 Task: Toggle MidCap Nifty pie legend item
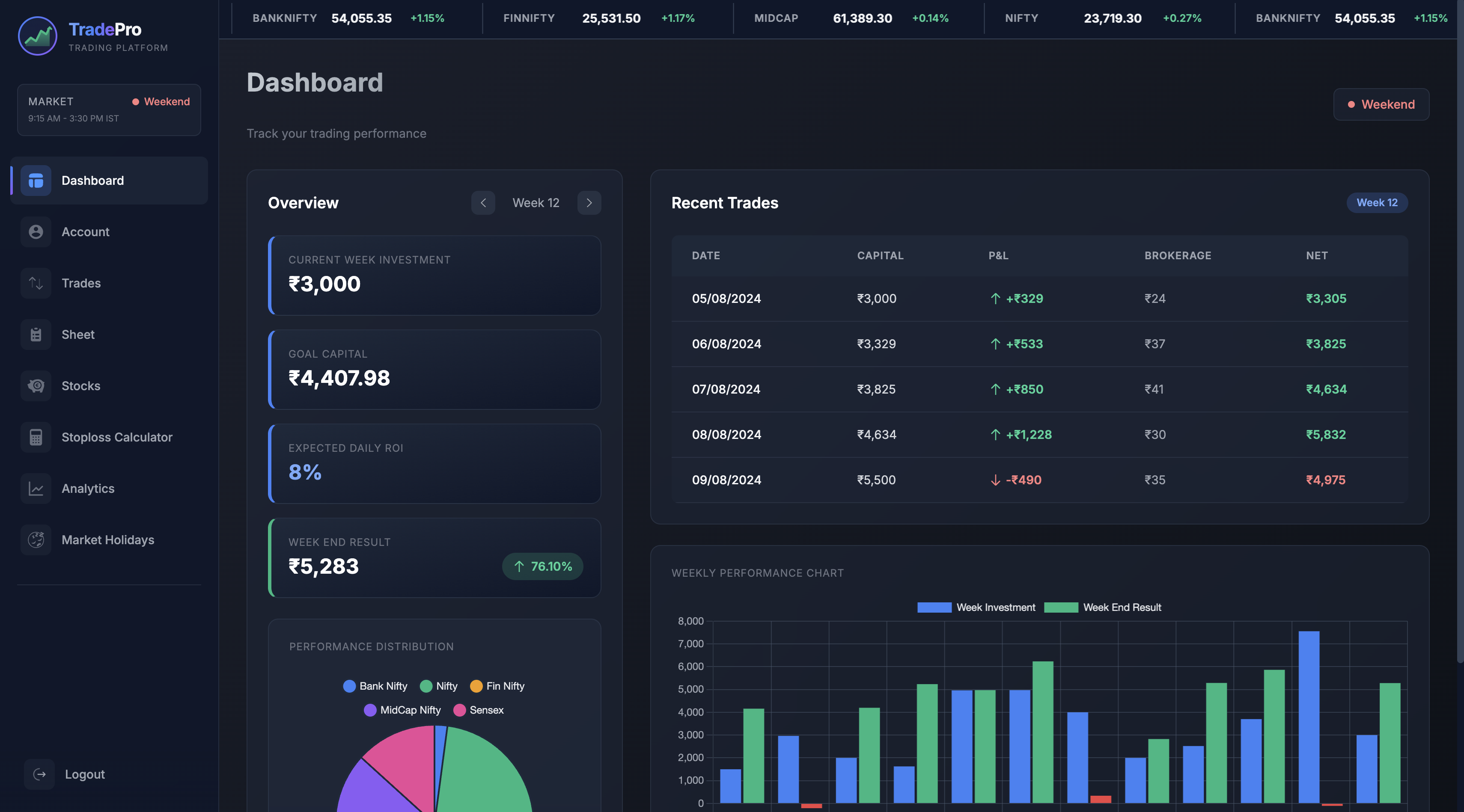point(402,710)
